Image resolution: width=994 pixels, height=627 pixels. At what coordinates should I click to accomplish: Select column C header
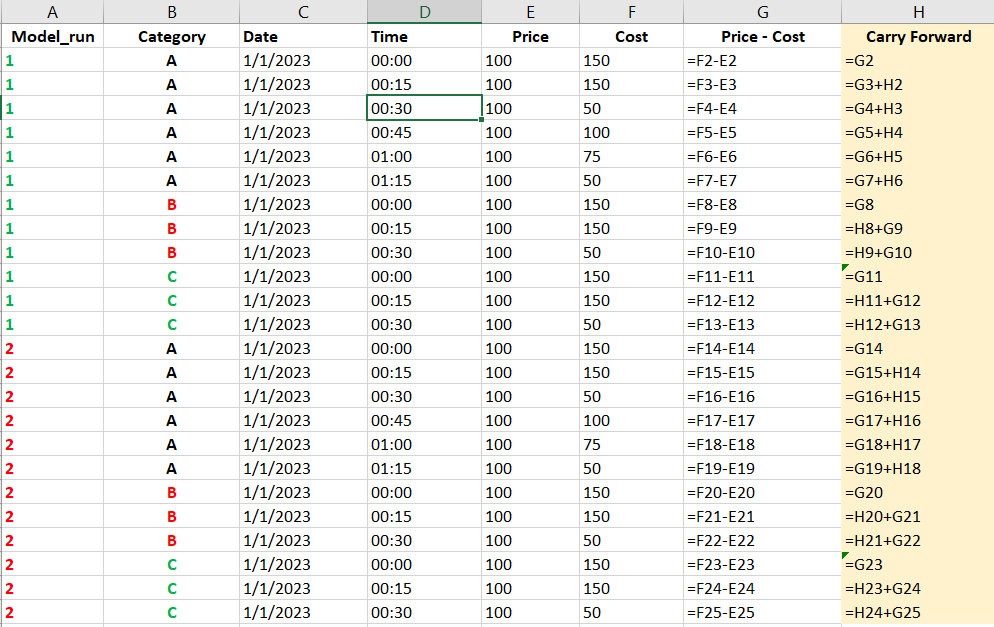304,12
